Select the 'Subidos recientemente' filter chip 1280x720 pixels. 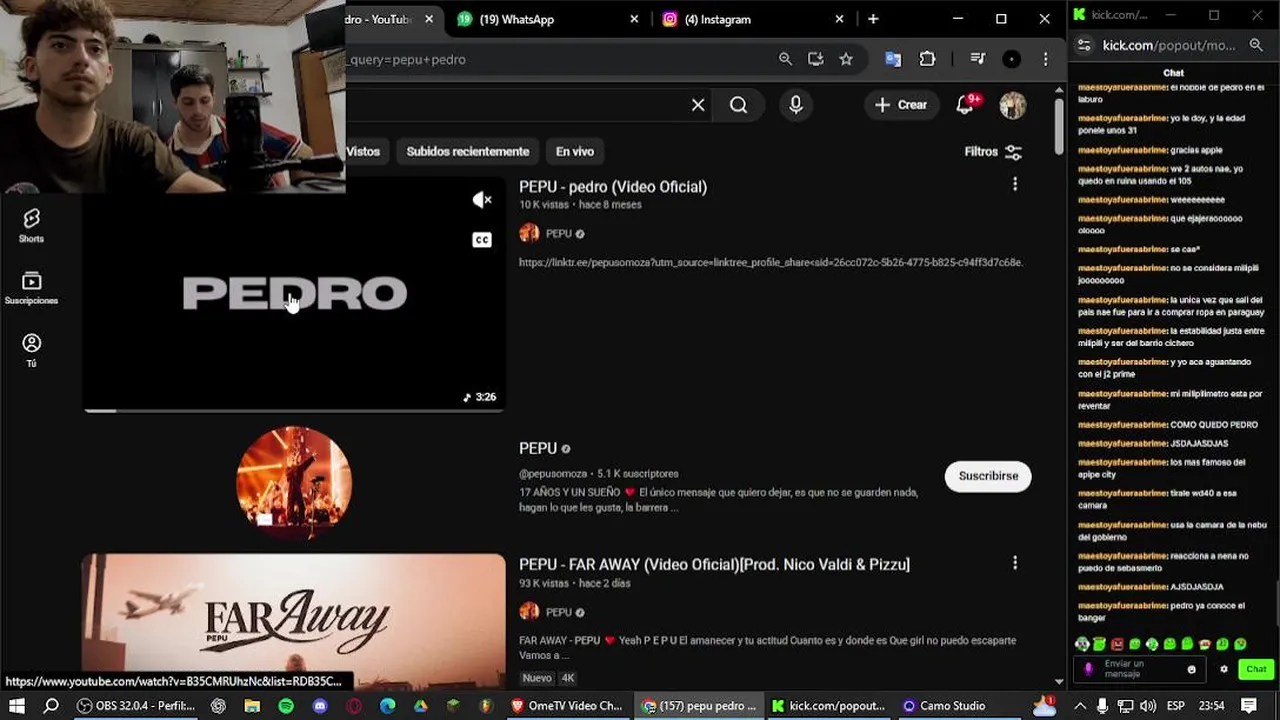tap(468, 152)
